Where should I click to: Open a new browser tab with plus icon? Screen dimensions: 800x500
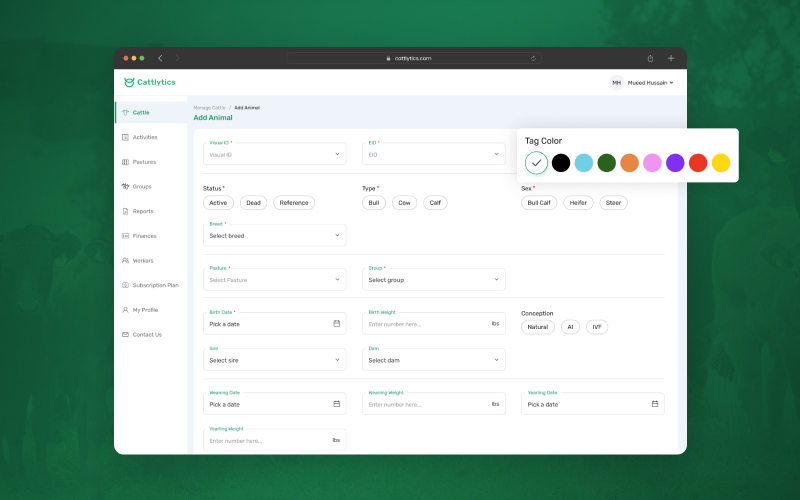click(x=671, y=59)
